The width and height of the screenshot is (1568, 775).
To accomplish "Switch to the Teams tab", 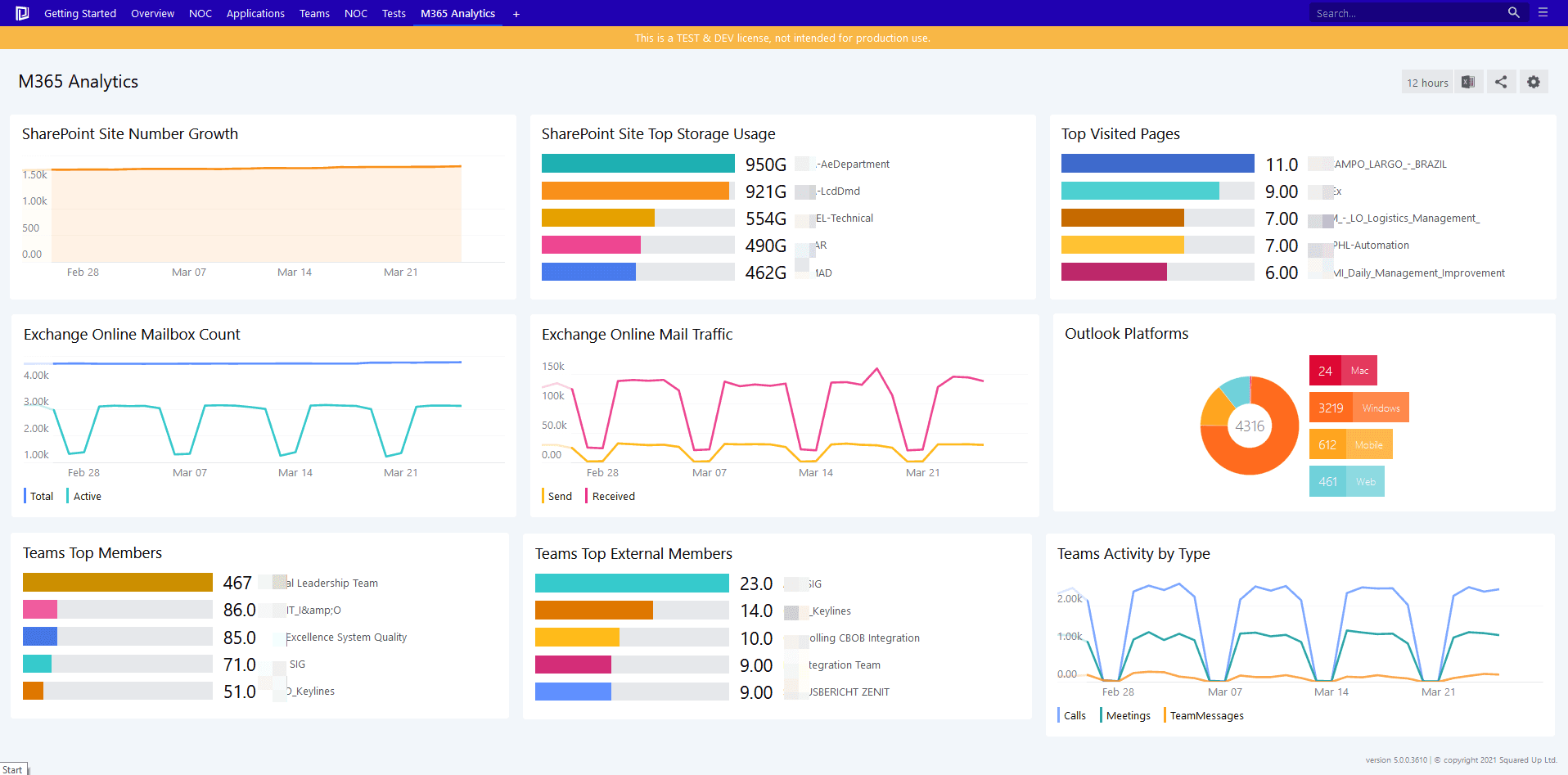I will click(x=314, y=14).
